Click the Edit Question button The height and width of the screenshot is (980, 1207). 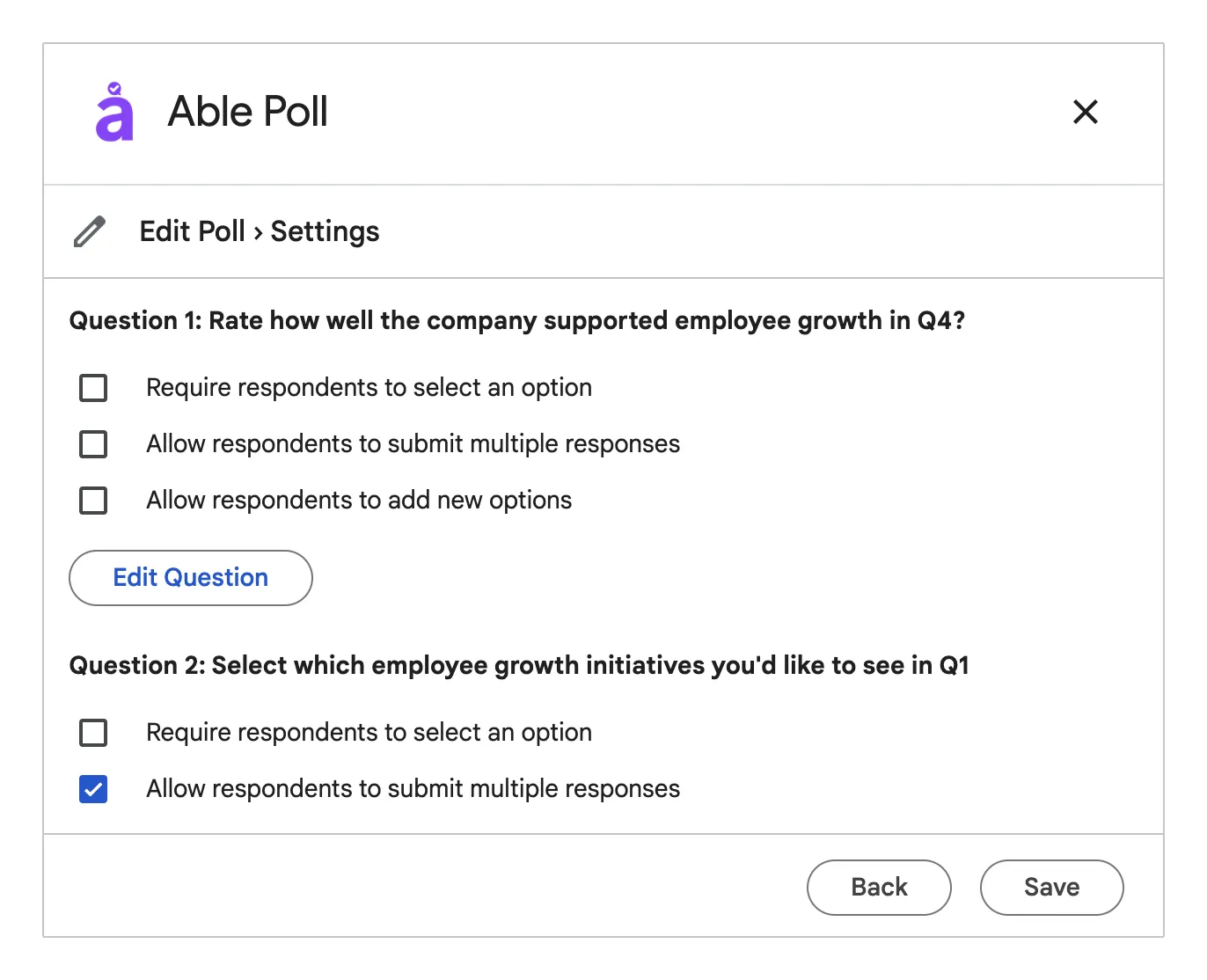click(190, 577)
